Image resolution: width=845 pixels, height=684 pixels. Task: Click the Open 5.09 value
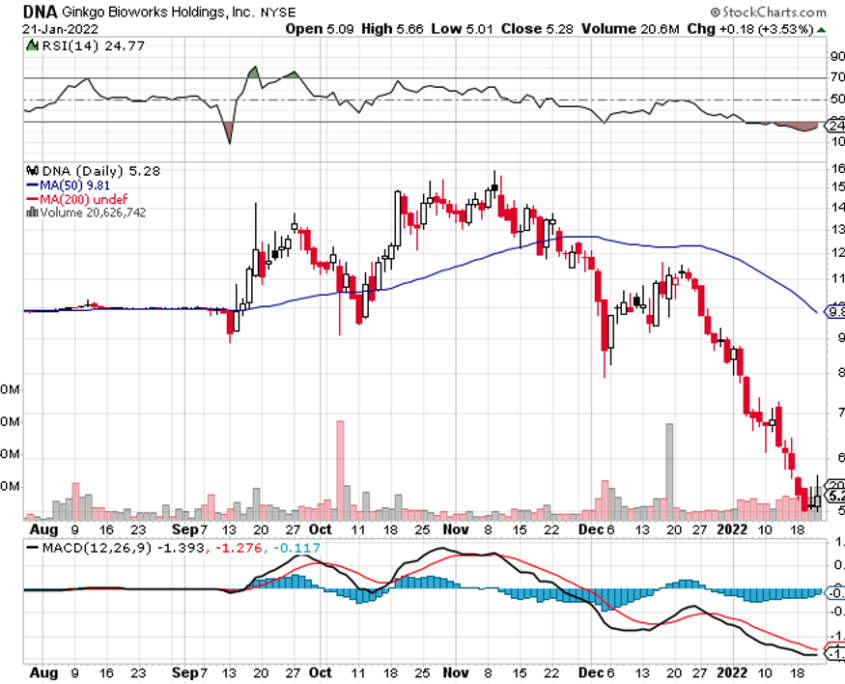coord(319,29)
